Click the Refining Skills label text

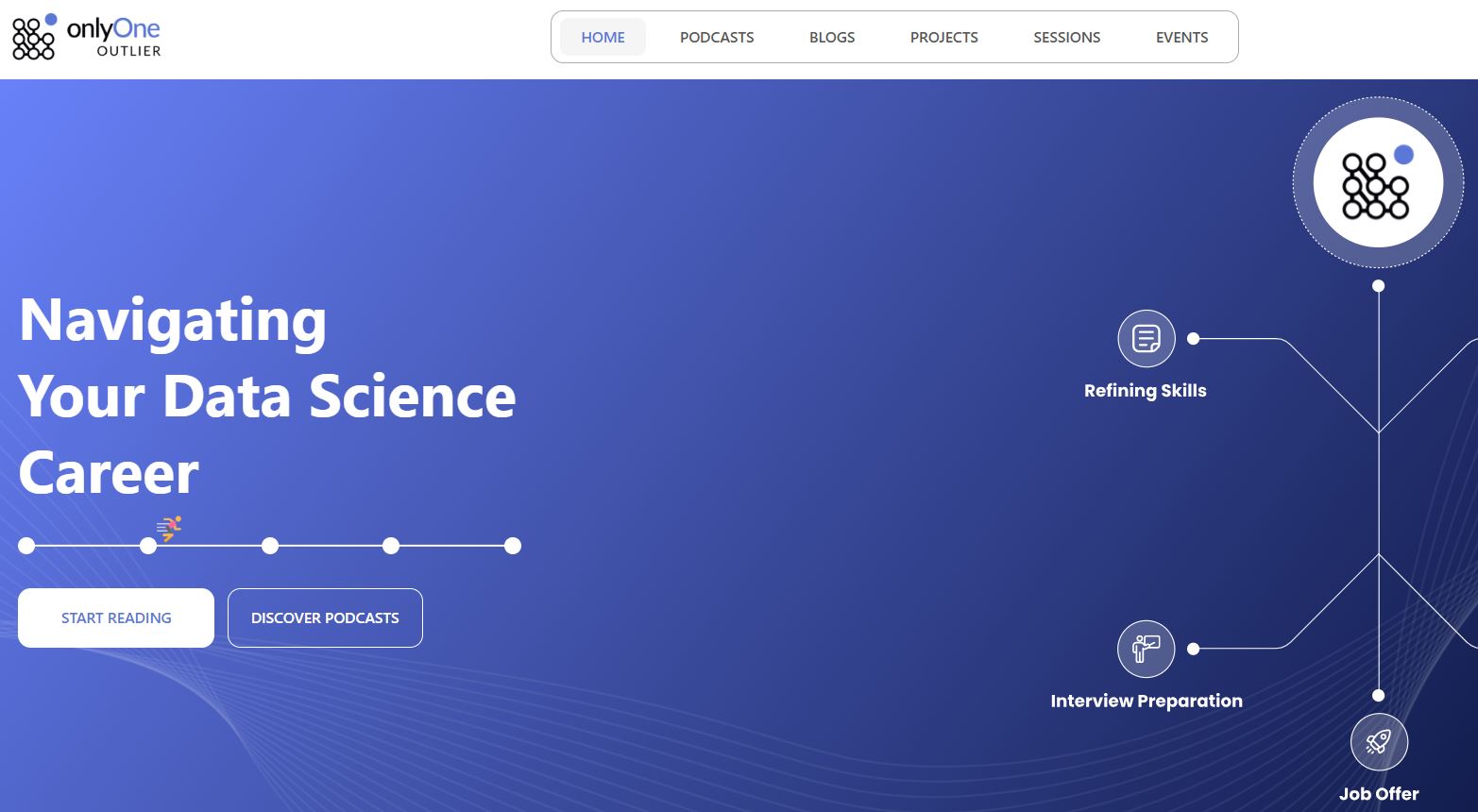(1146, 390)
